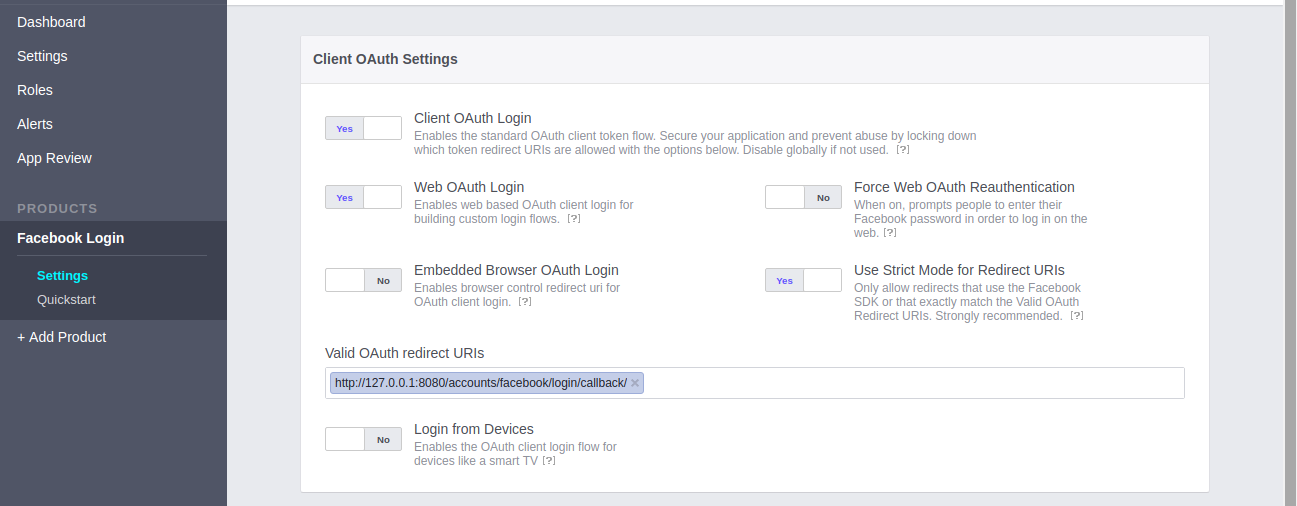
Task: Click the Use Strict Mode for Redirect URIs label
Action: pyautogui.click(x=959, y=270)
